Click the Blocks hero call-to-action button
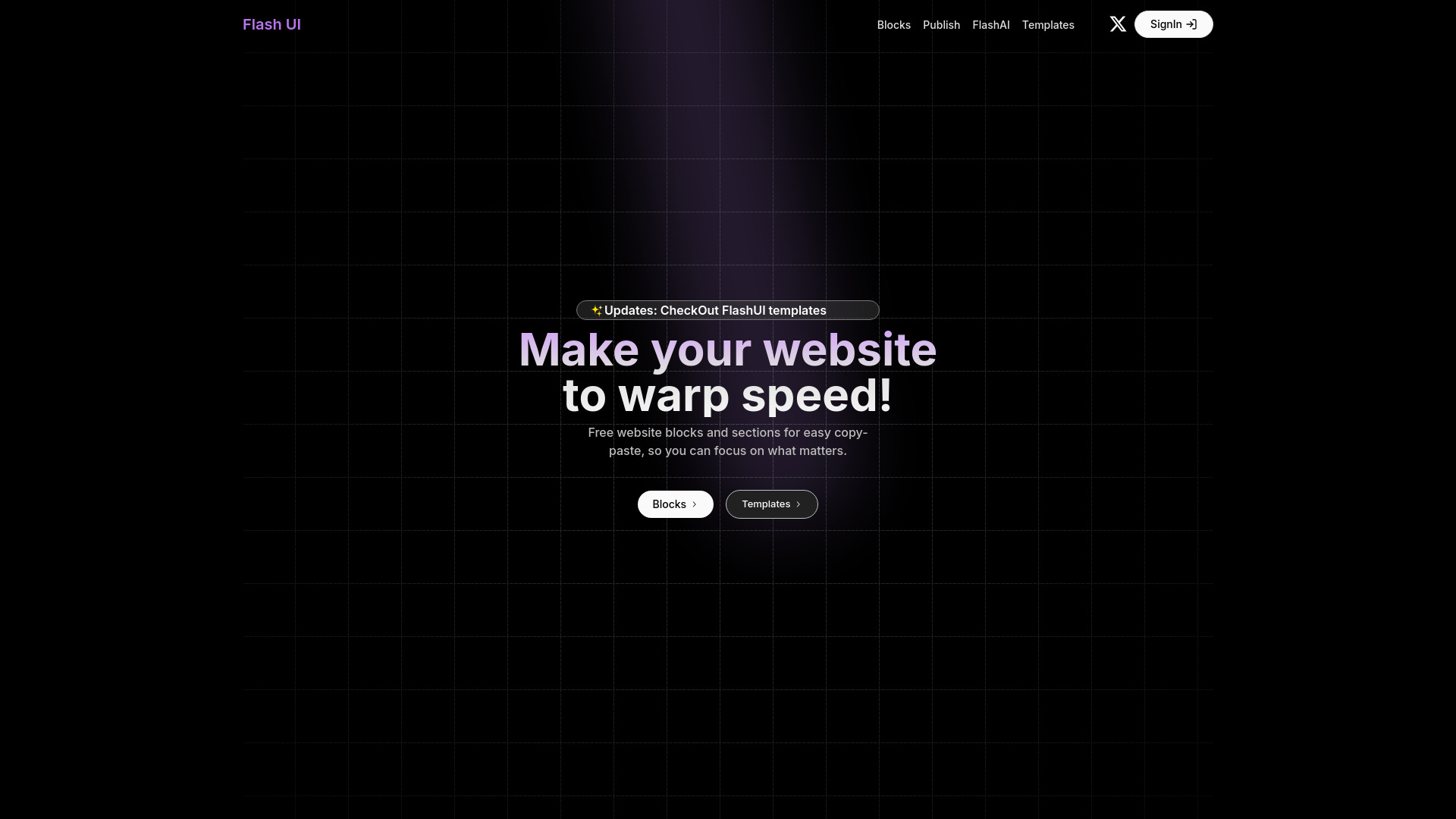The width and height of the screenshot is (1456, 819). click(675, 503)
